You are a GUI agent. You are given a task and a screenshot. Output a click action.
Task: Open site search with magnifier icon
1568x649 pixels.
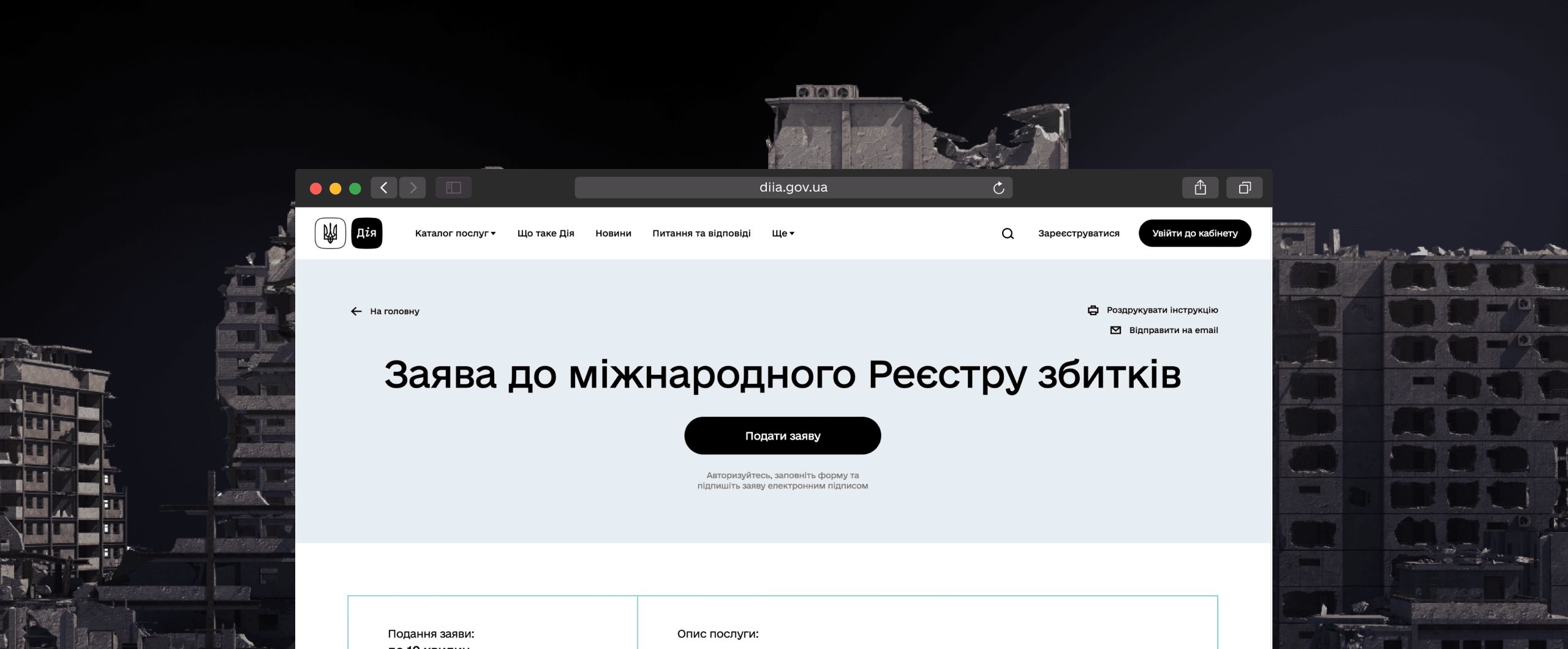pyautogui.click(x=1008, y=233)
